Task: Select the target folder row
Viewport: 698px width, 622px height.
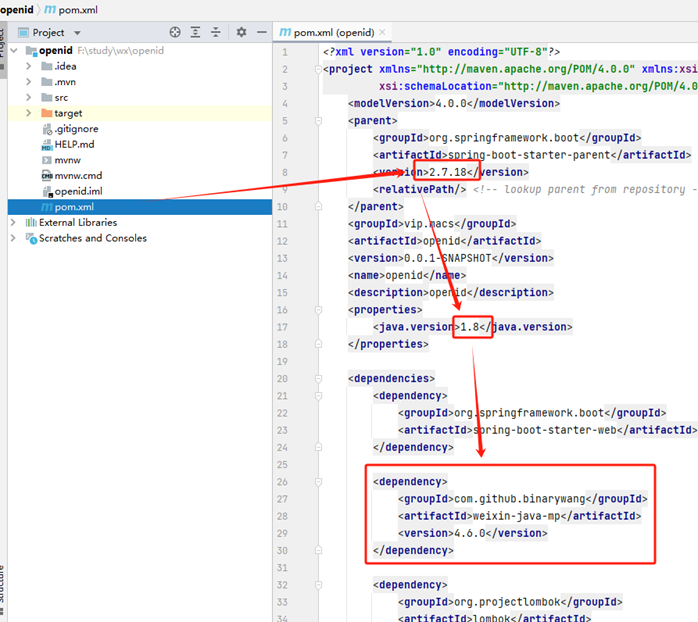Action: pos(140,113)
